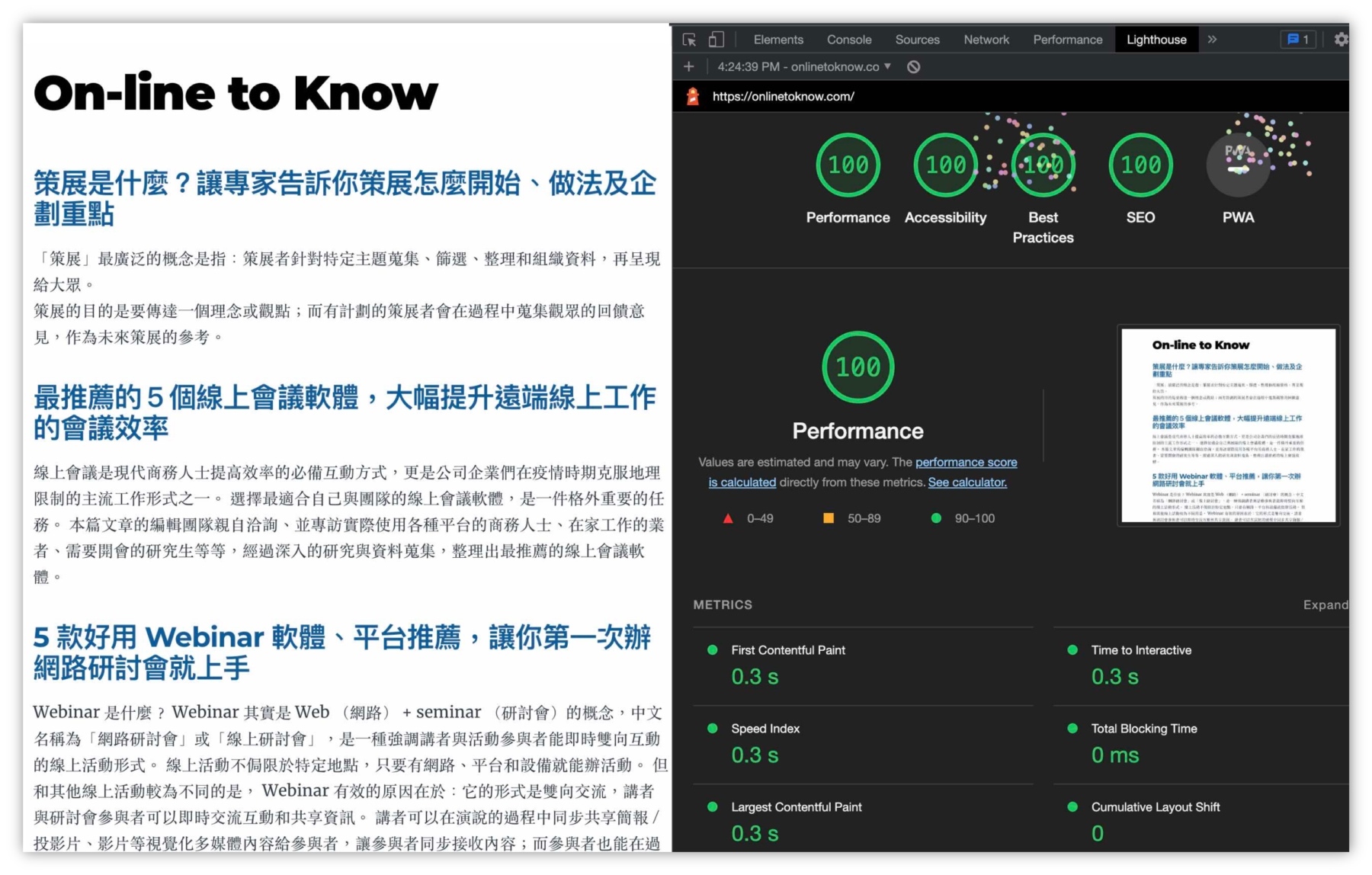Screen dimensions: 1372x875
Task: Open the hidden tabs overflow chevron
Action: [x=1212, y=39]
